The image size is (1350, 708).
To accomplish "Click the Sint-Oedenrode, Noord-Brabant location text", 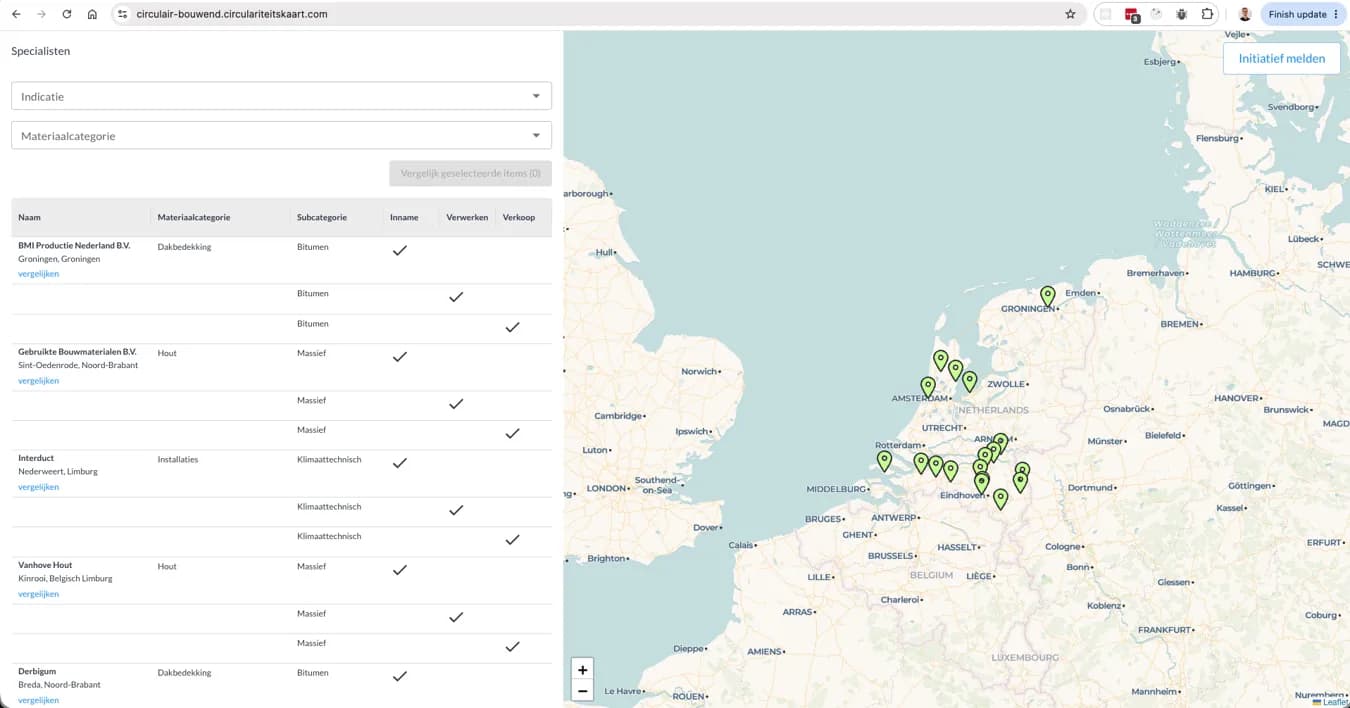I will coord(78,365).
